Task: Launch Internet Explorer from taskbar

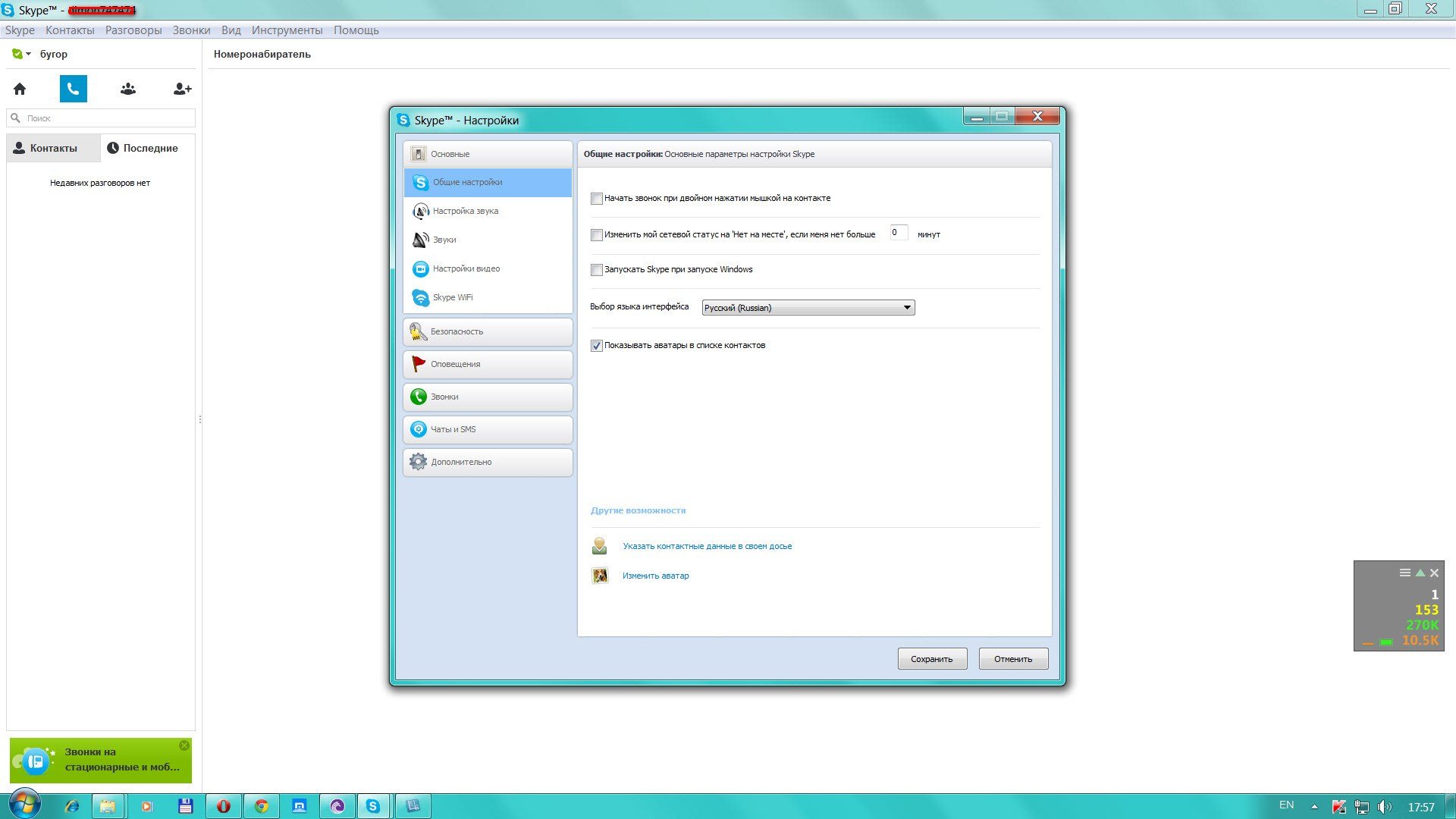Action: click(x=72, y=806)
